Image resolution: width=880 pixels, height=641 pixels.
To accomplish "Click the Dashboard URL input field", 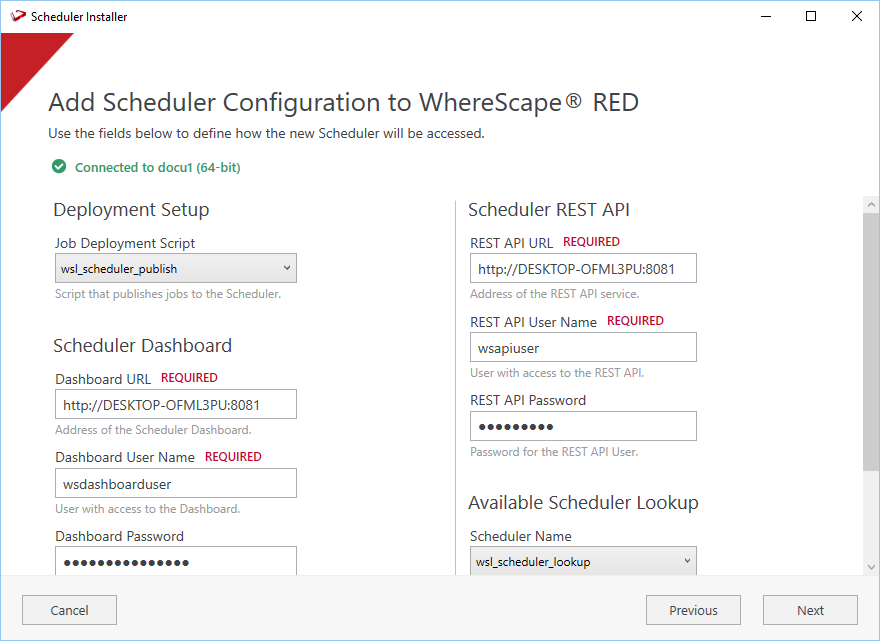I will click(x=176, y=405).
